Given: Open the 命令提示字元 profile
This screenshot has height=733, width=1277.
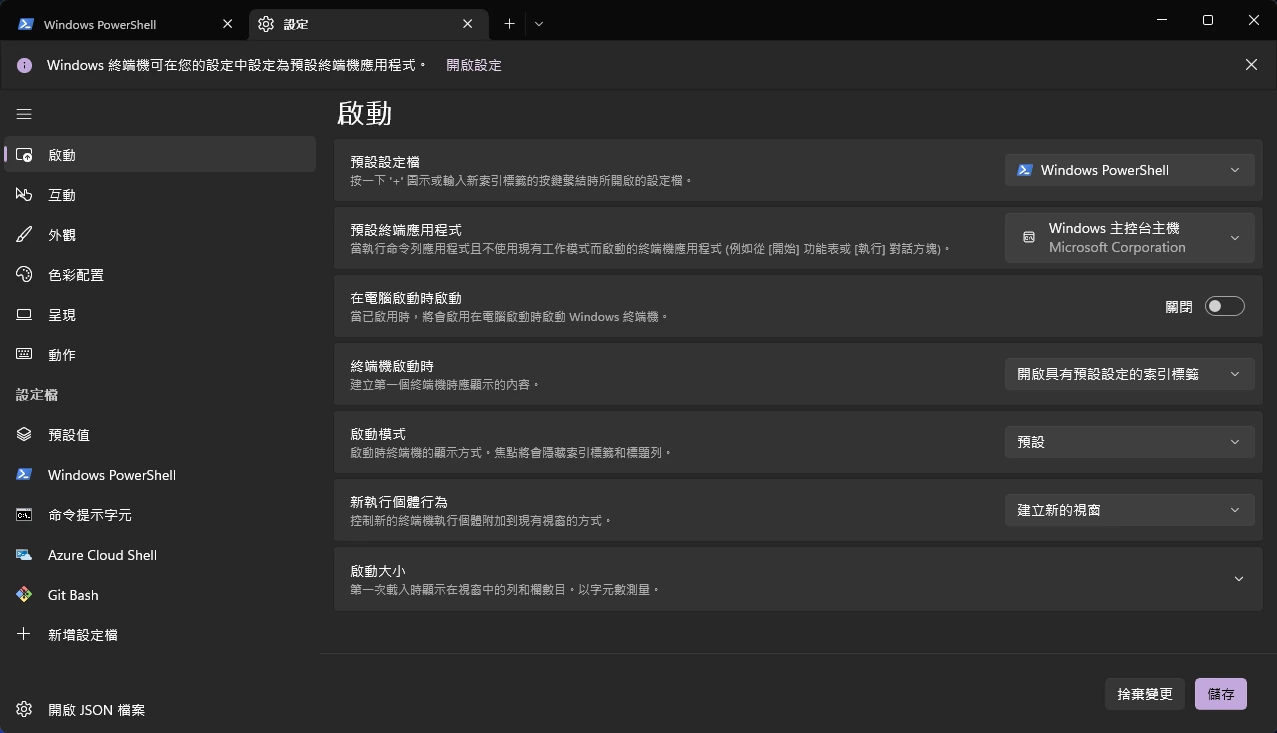Looking at the screenshot, I should pos(90,515).
